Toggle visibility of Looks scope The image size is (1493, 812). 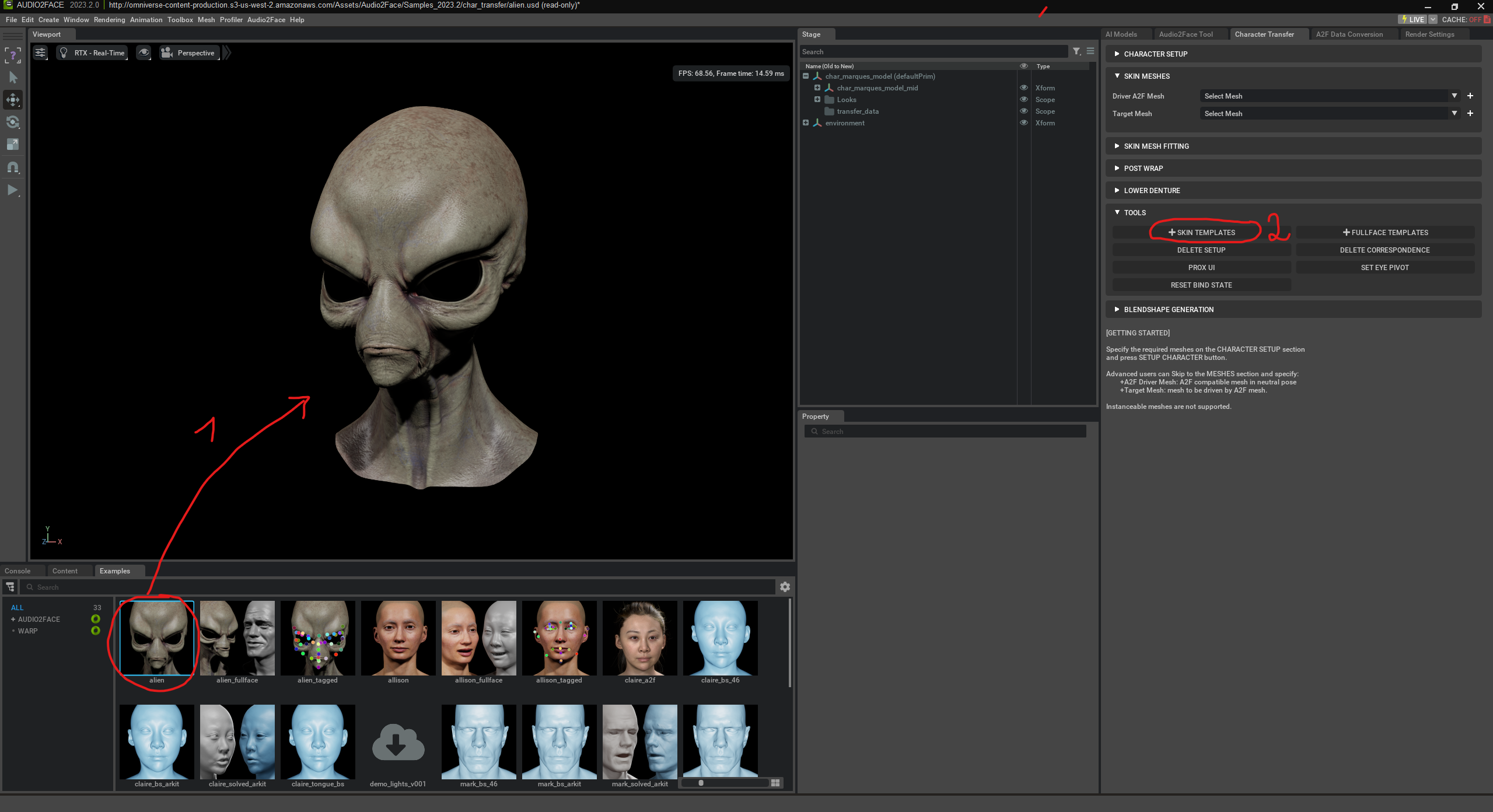tap(1023, 99)
